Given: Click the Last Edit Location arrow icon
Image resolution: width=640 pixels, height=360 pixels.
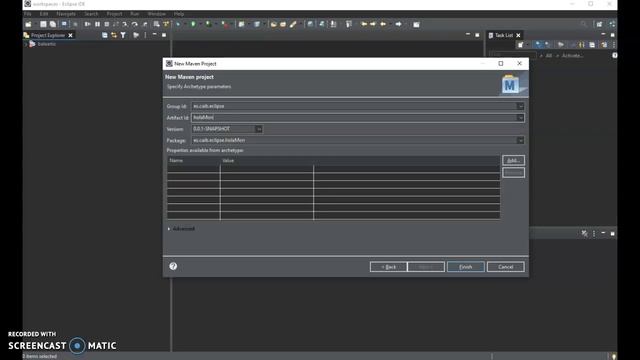Looking at the screenshot, I should coord(364,24).
